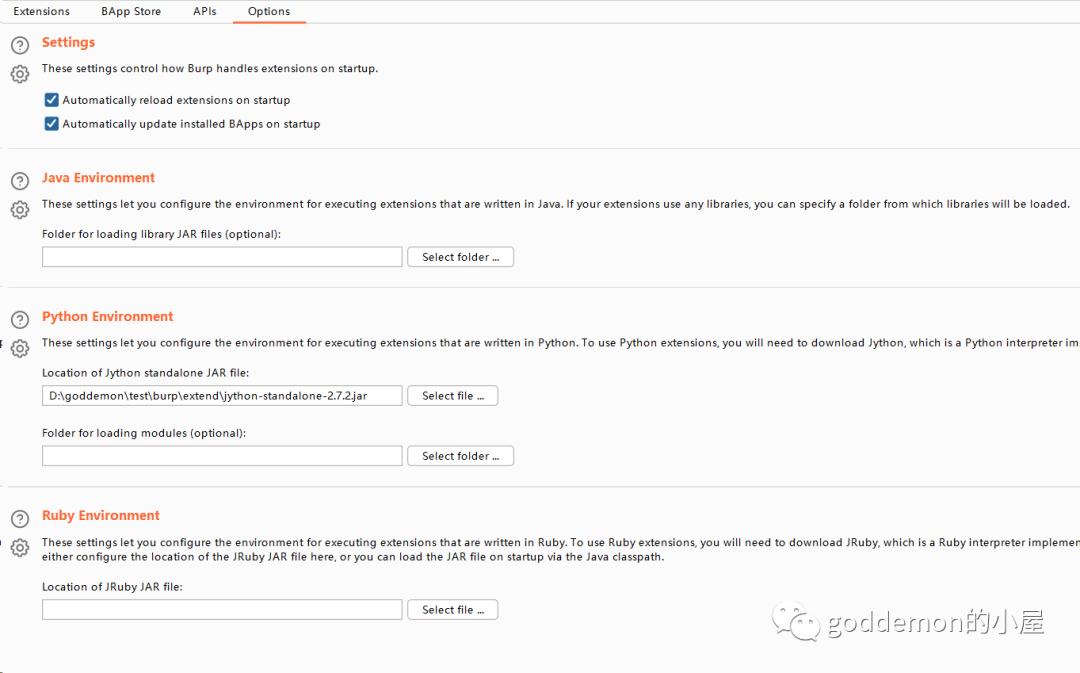Open help for the Settings section
Image resolution: width=1080 pixels, height=673 pixels.
coord(20,45)
